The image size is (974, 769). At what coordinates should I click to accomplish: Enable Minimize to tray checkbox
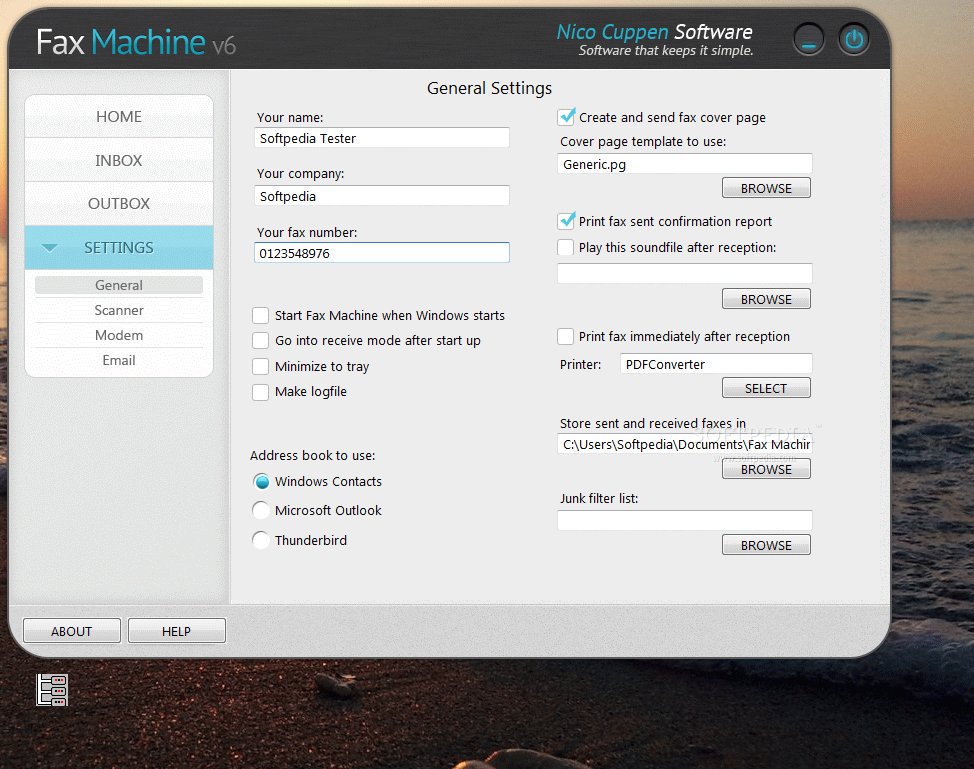[260, 366]
